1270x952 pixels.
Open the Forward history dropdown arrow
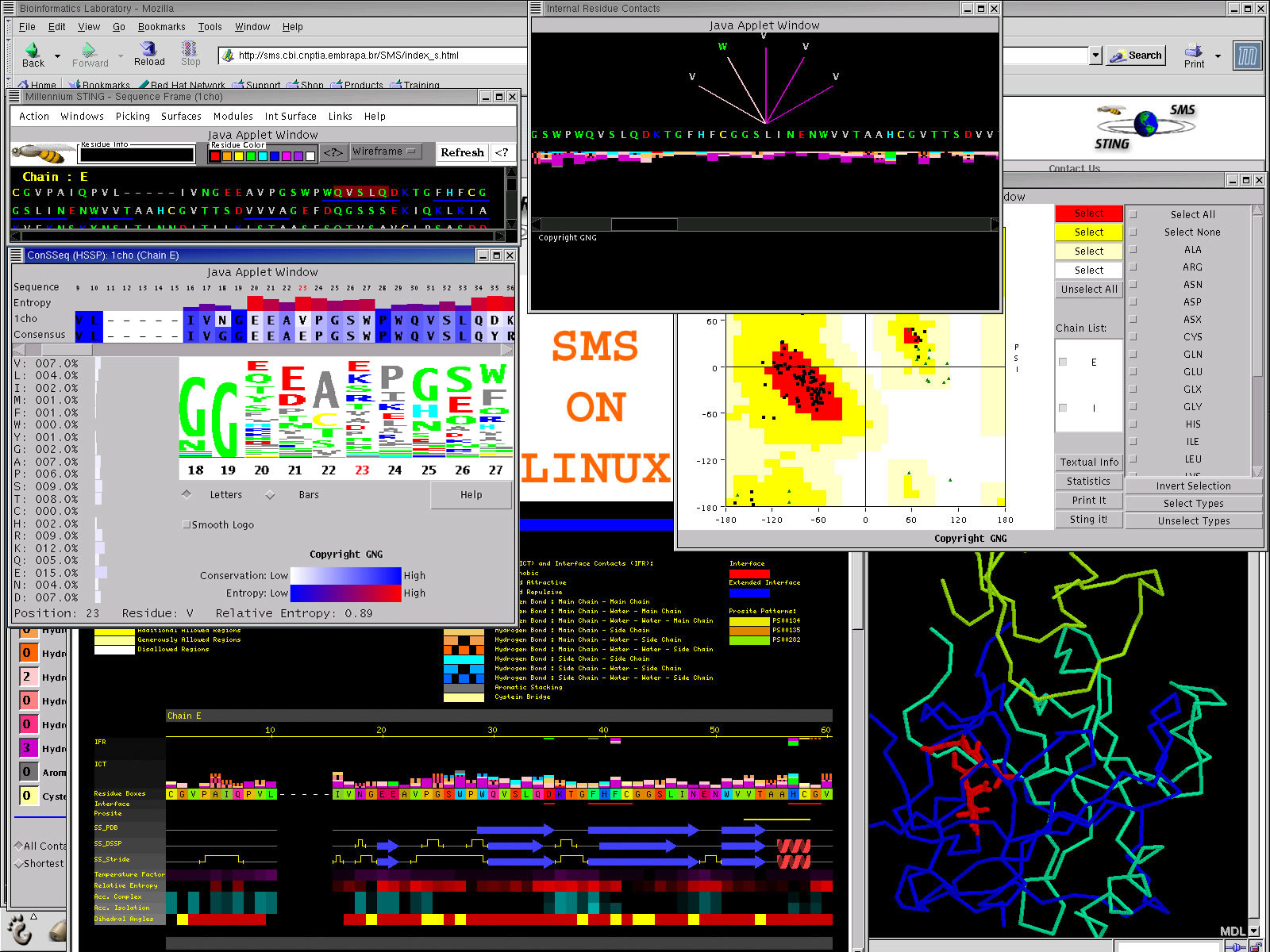click(121, 56)
